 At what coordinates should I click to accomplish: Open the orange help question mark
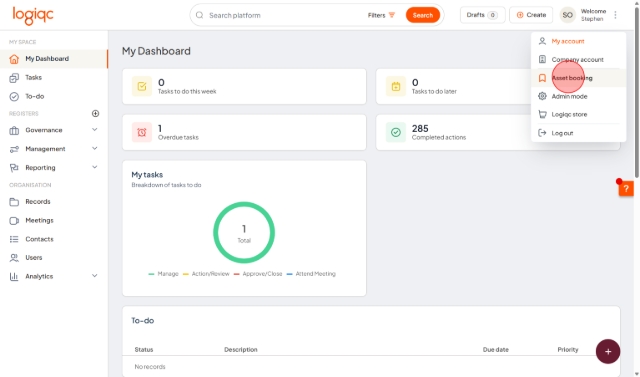tap(626, 188)
